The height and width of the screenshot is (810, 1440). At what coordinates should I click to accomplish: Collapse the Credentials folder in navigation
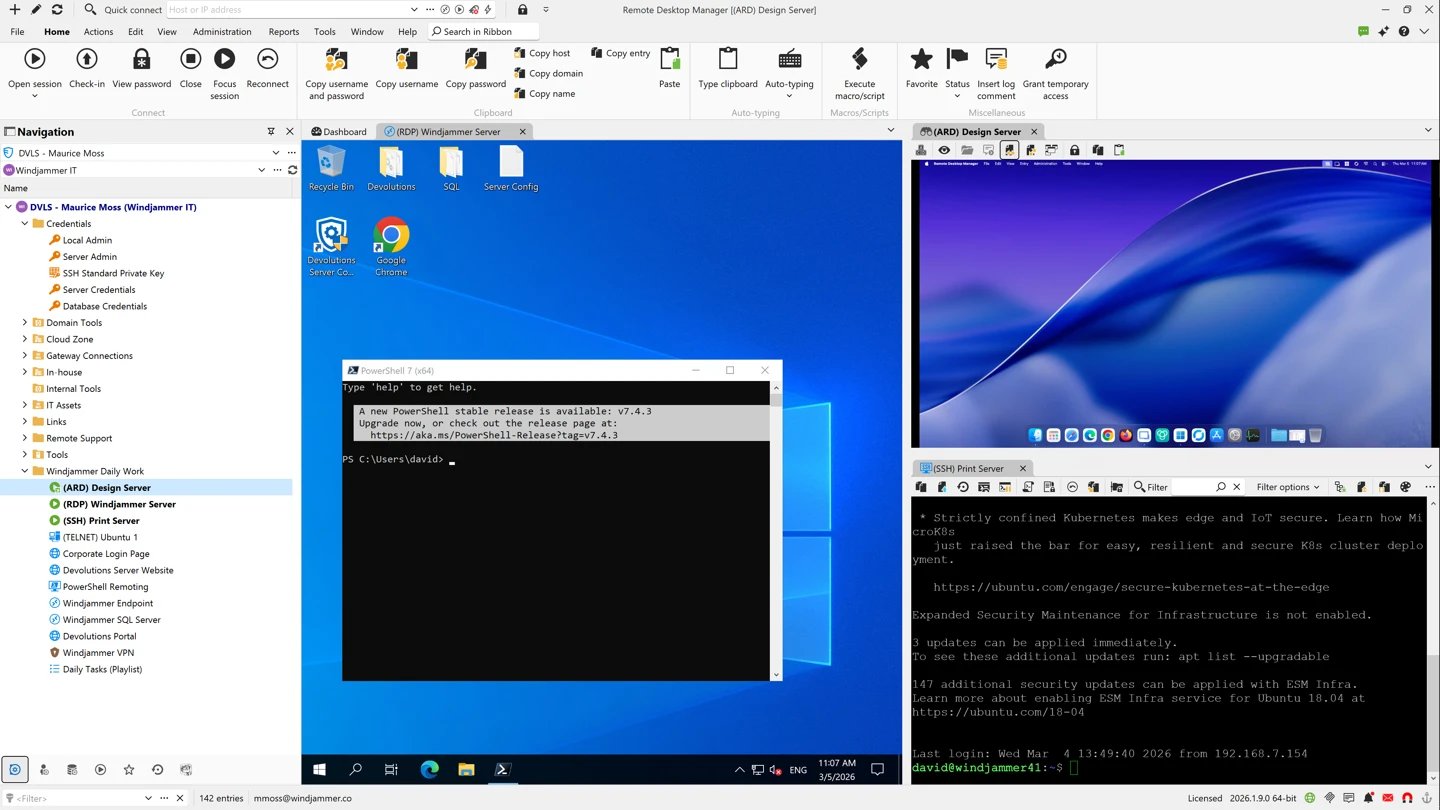click(x=24, y=223)
